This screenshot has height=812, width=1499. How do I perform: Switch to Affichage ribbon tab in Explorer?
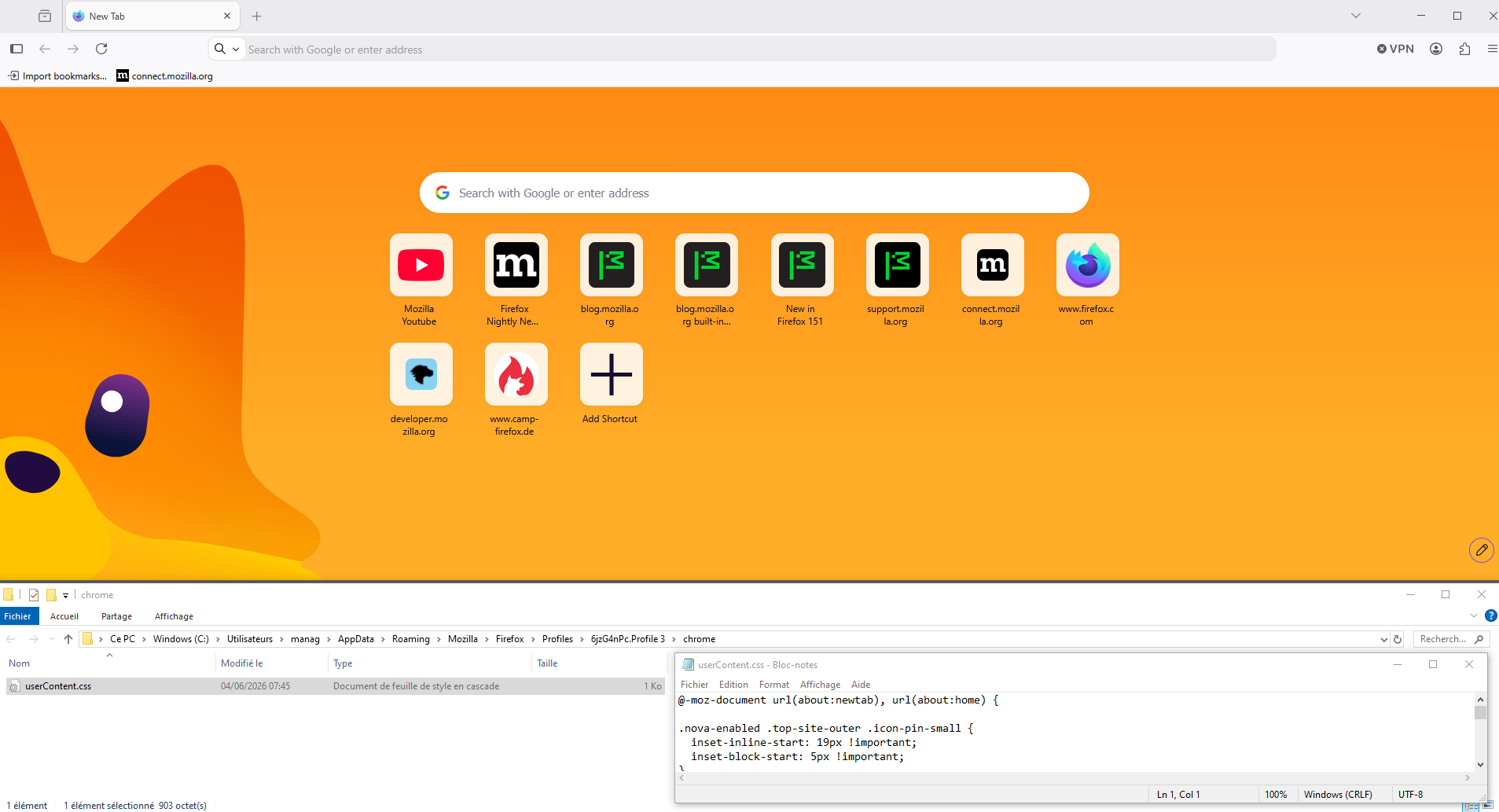pyautogui.click(x=174, y=616)
